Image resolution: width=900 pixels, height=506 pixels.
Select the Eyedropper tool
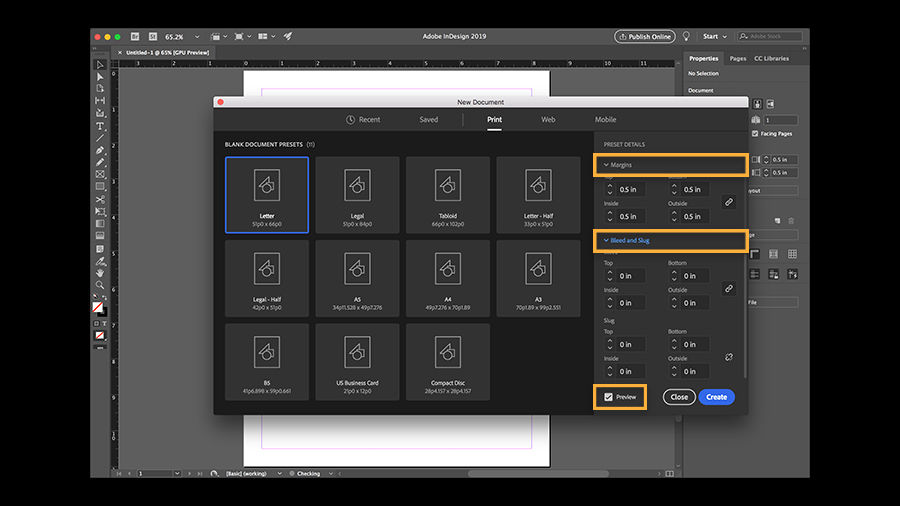[x=100, y=261]
